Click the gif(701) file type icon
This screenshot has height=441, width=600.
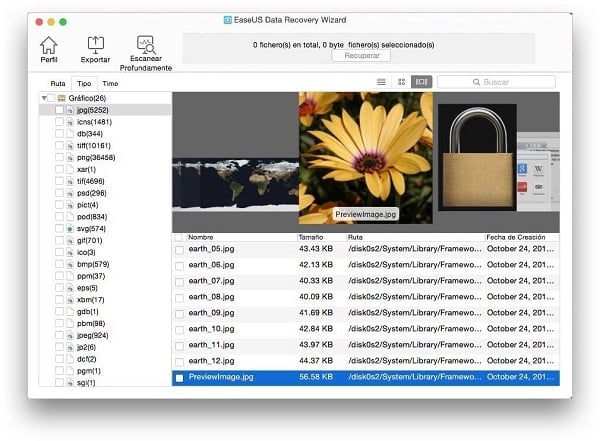tap(70, 241)
